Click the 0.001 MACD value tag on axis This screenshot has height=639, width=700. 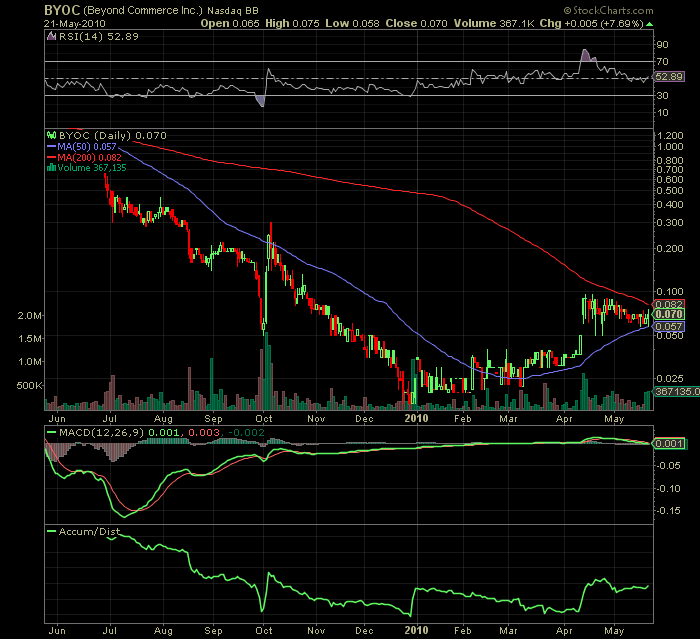click(x=669, y=444)
